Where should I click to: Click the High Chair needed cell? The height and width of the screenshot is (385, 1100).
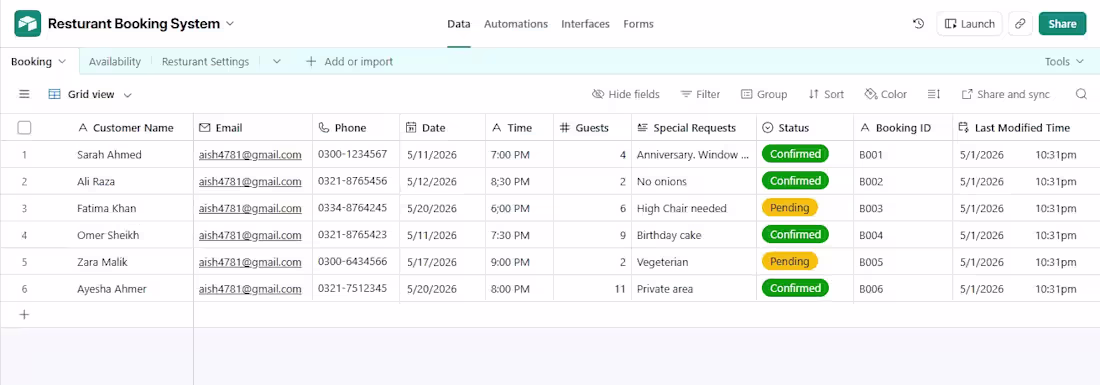pos(694,208)
